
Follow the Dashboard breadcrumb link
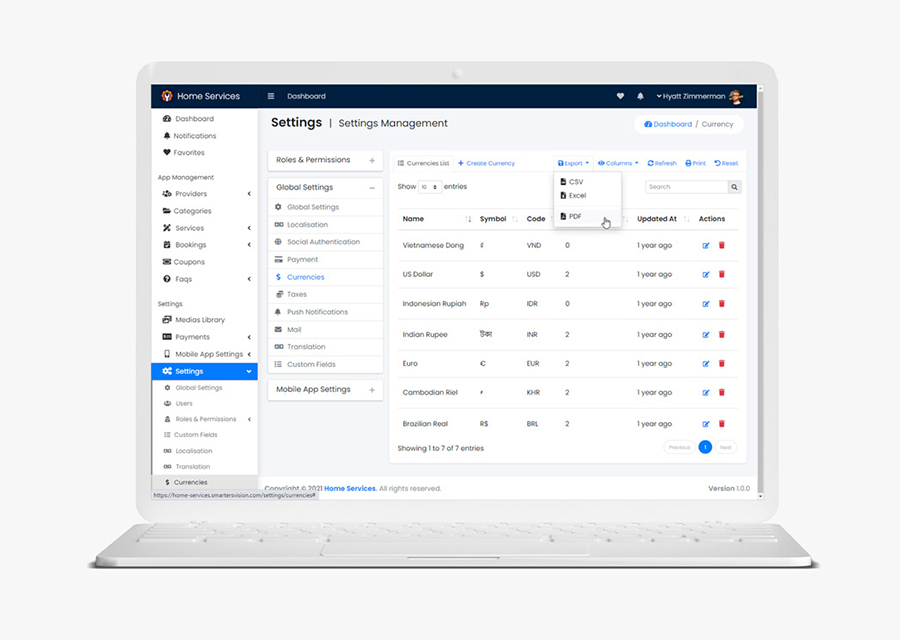668,124
